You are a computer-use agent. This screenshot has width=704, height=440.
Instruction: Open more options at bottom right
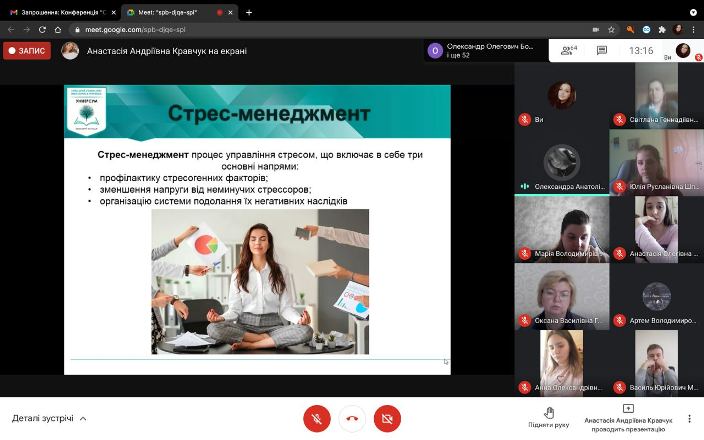point(689,418)
